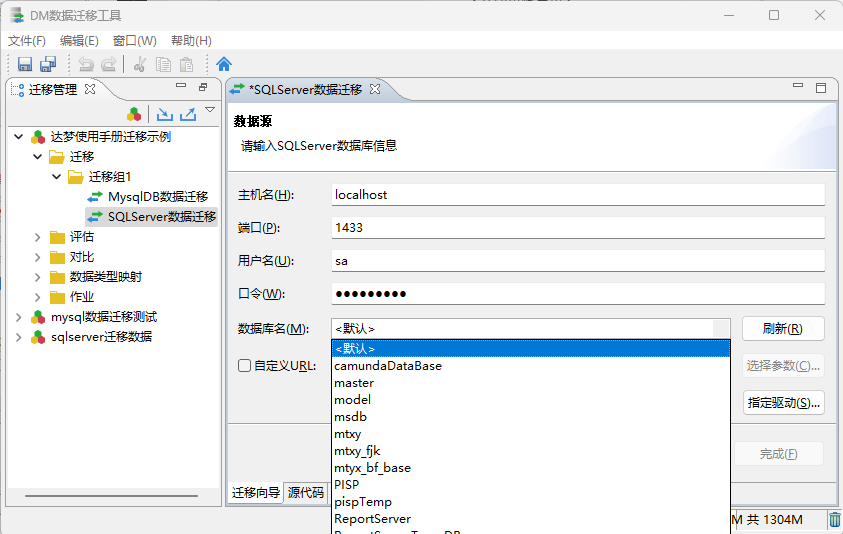843x534 pixels.
Task: Click the 端口 1433 input field
Action: coord(578,227)
